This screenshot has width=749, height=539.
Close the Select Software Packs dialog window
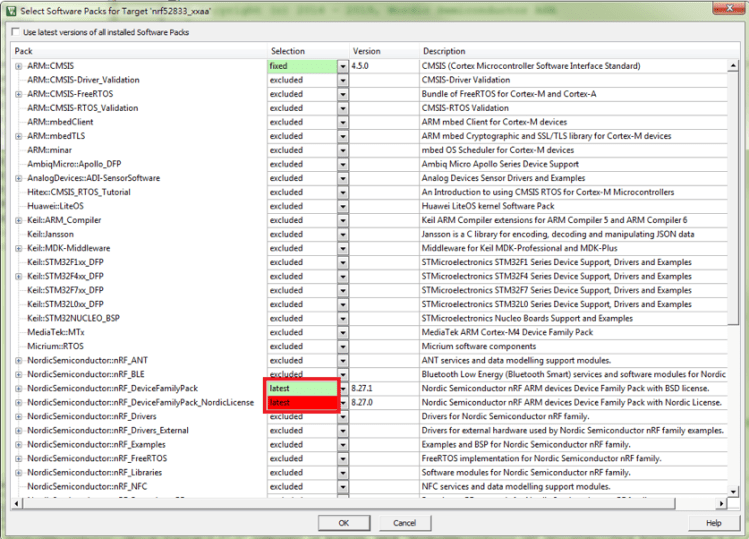pyautogui.click(x=729, y=8)
